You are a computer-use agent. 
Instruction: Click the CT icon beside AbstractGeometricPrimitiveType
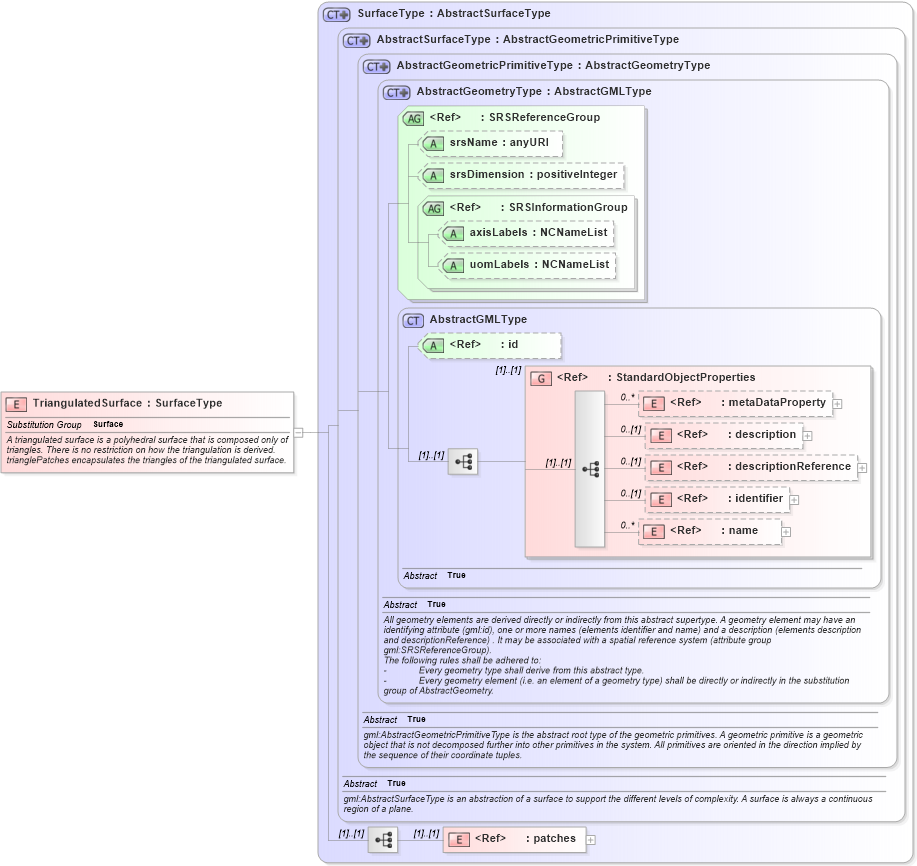coord(376,67)
